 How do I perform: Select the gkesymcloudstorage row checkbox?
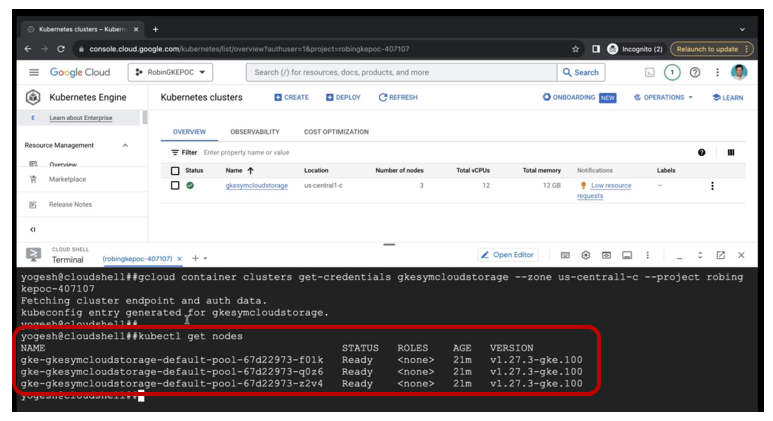175,186
